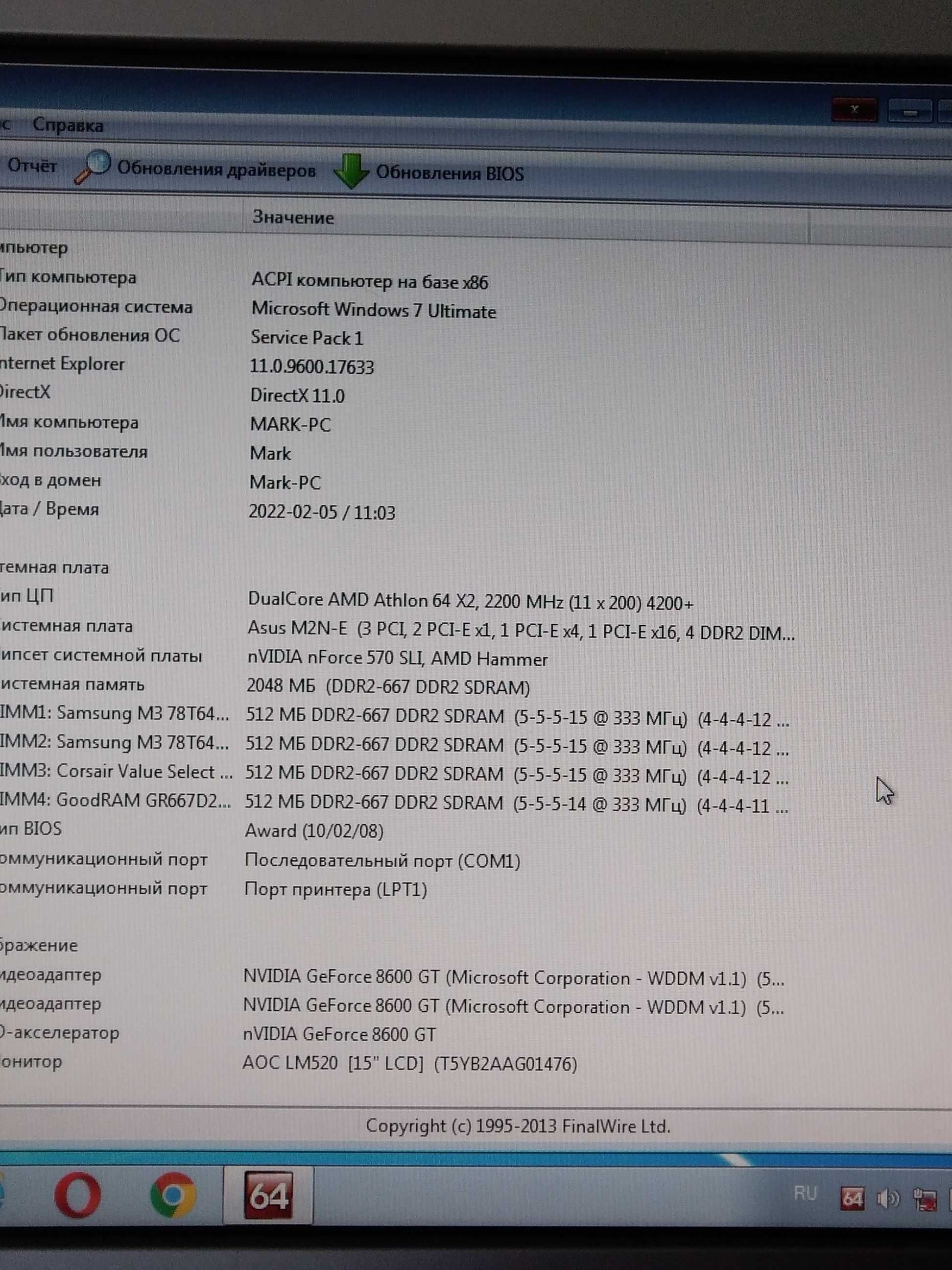This screenshot has height=1270, width=952.
Task: Click the Asus M2N-E motherboard entry
Action: click(521, 631)
